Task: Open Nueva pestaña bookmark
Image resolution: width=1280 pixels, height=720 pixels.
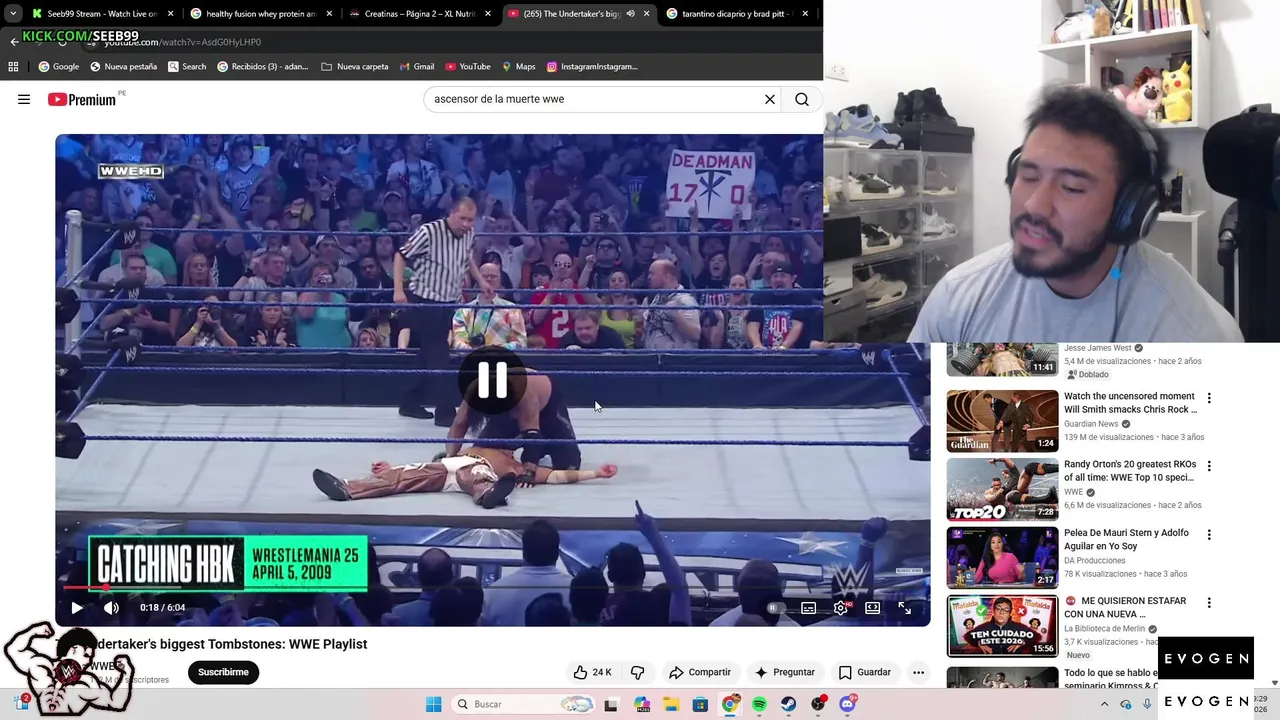Action: pyautogui.click(x=124, y=67)
